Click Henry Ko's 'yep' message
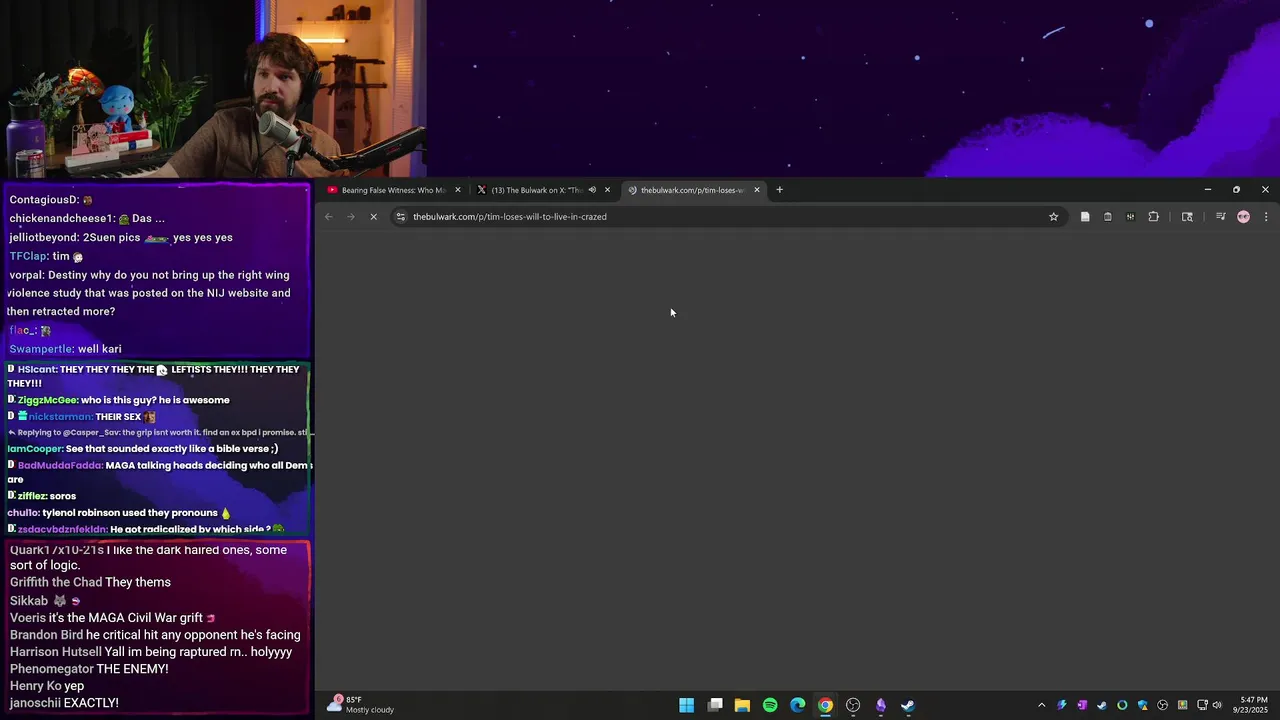This screenshot has width=1280, height=720. tap(47, 686)
